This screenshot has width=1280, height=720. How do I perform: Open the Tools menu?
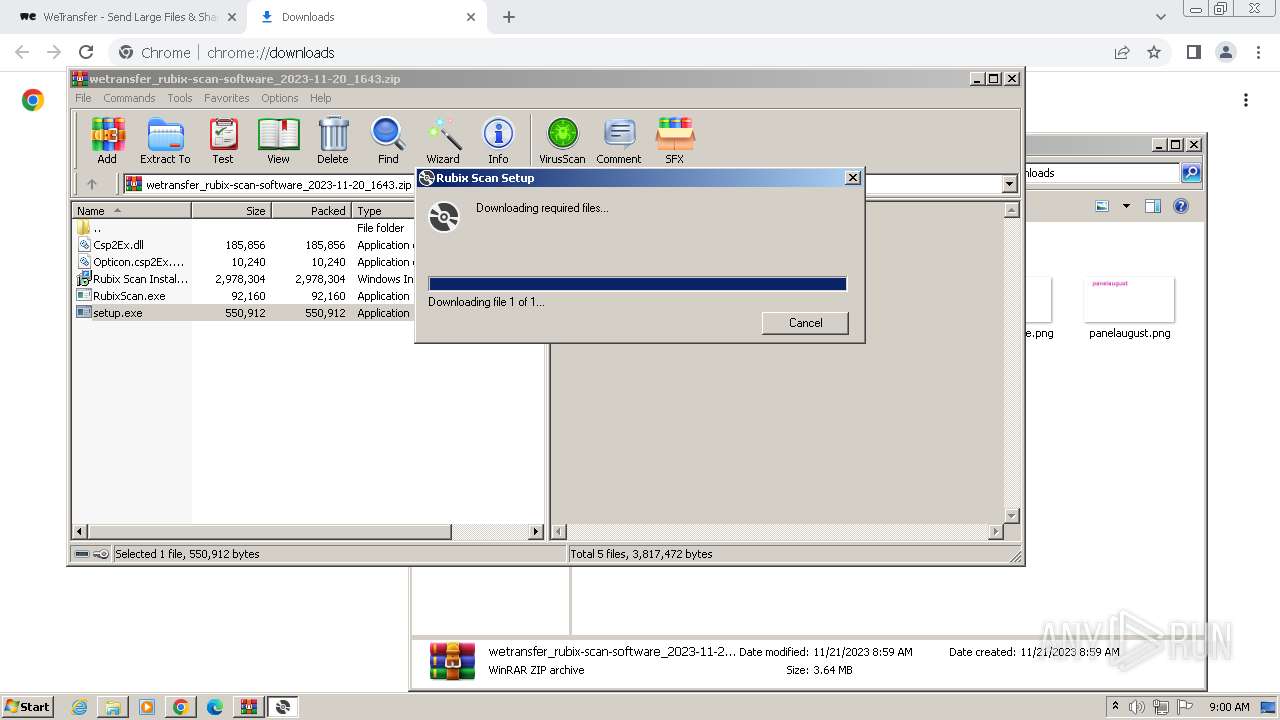(x=180, y=98)
